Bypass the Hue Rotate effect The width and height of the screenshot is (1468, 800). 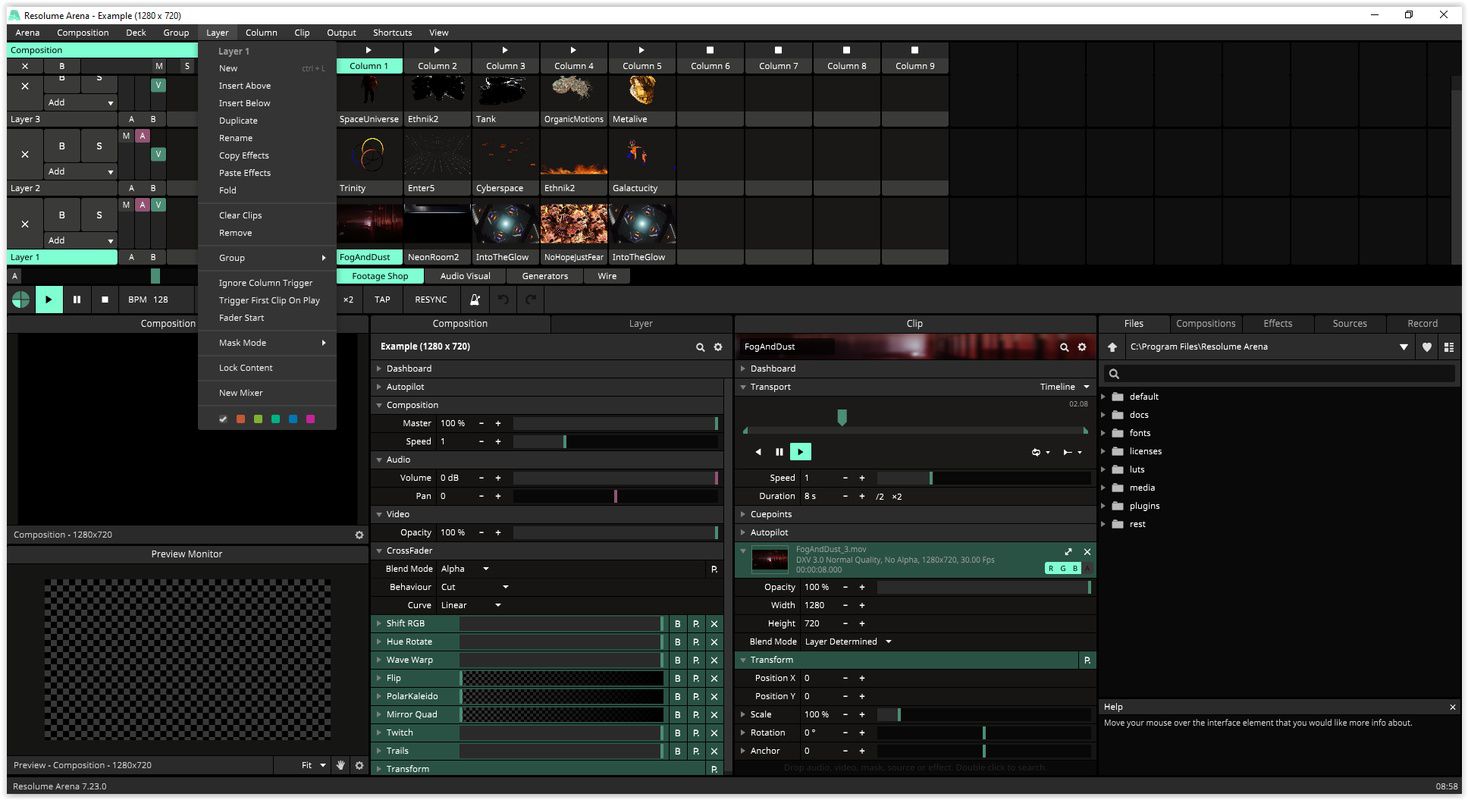coord(677,642)
